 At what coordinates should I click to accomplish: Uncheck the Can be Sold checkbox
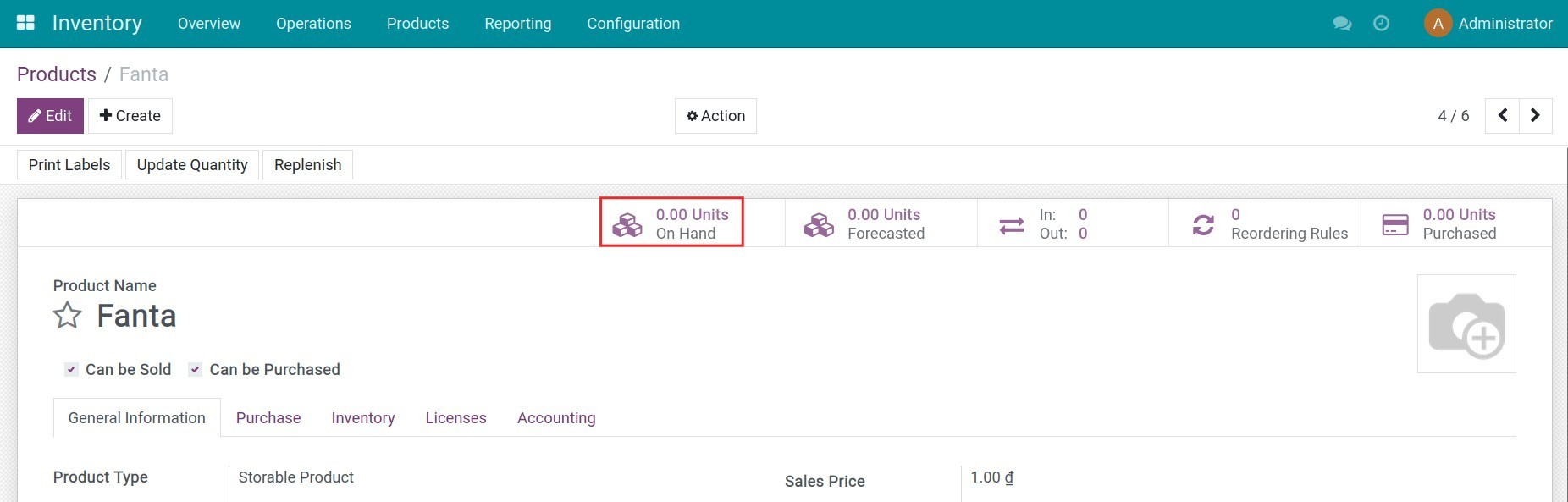pyautogui.click(x=71, y=369)
